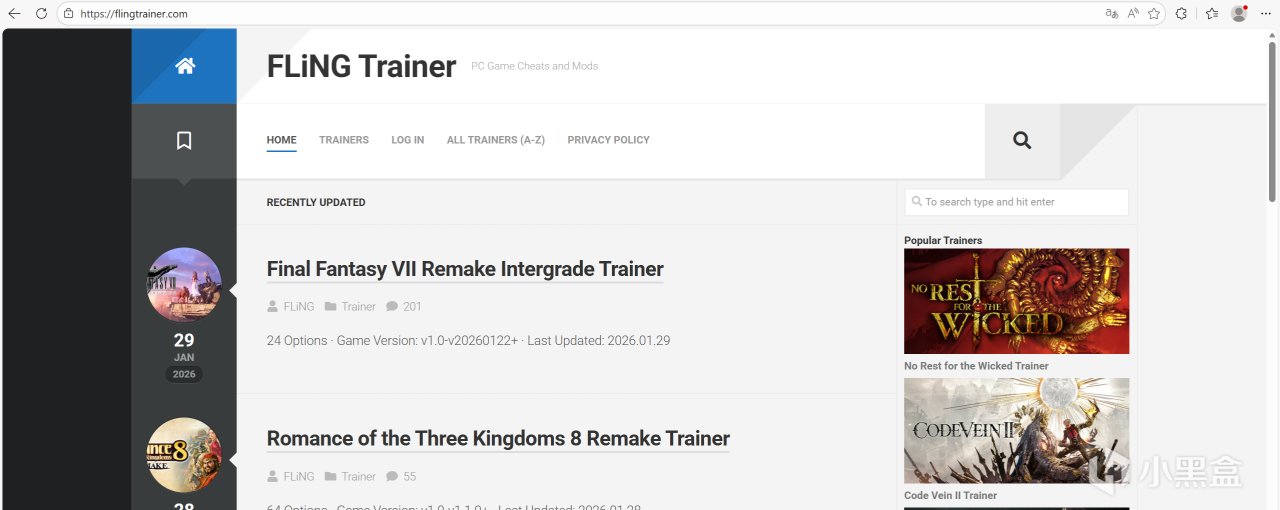Open the LOG IN navigation item
Screen dimensions: 1280x510
point(408,140)
